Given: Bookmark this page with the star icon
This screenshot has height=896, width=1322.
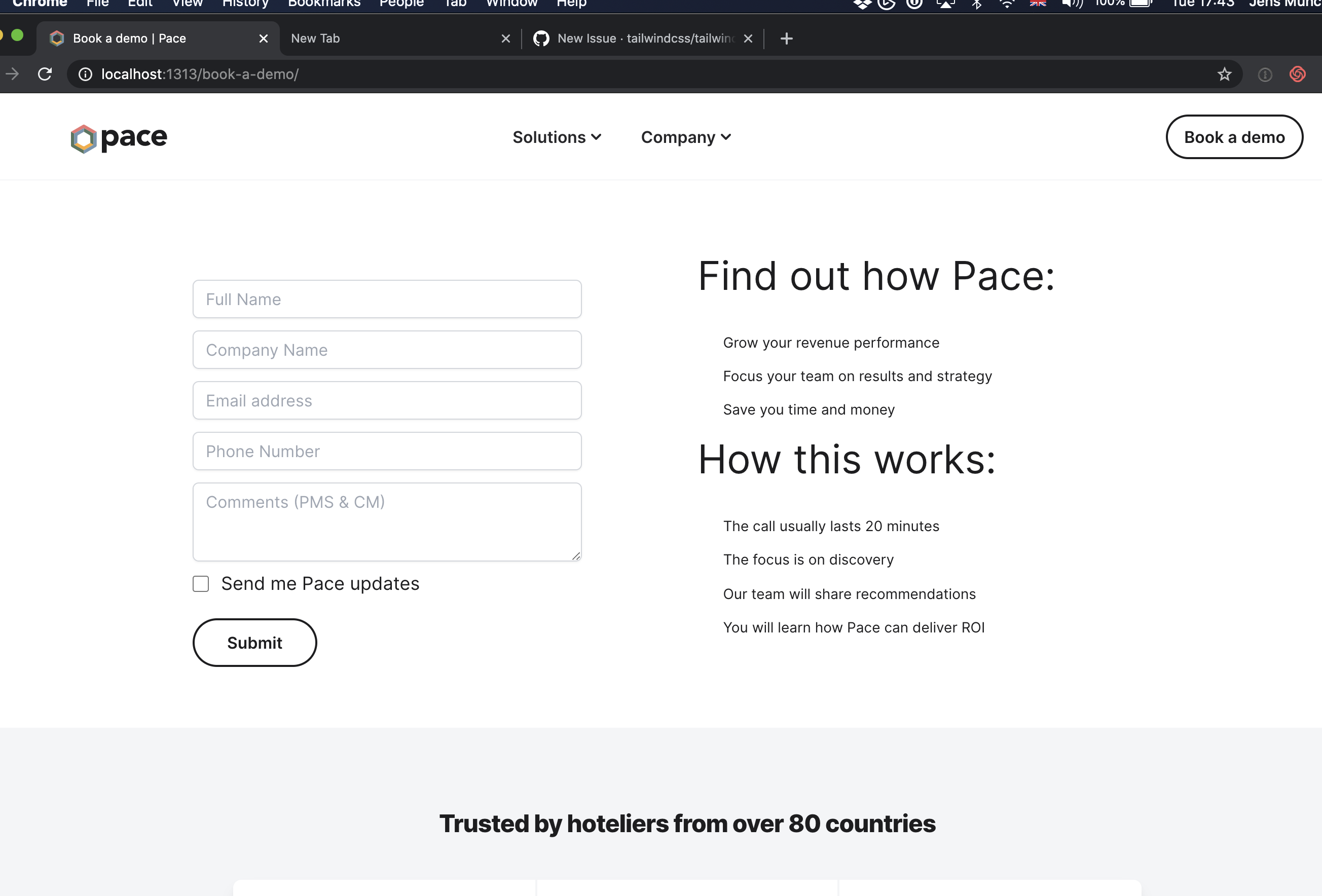Looking at the screenshot, I should tap(1224, 74).
